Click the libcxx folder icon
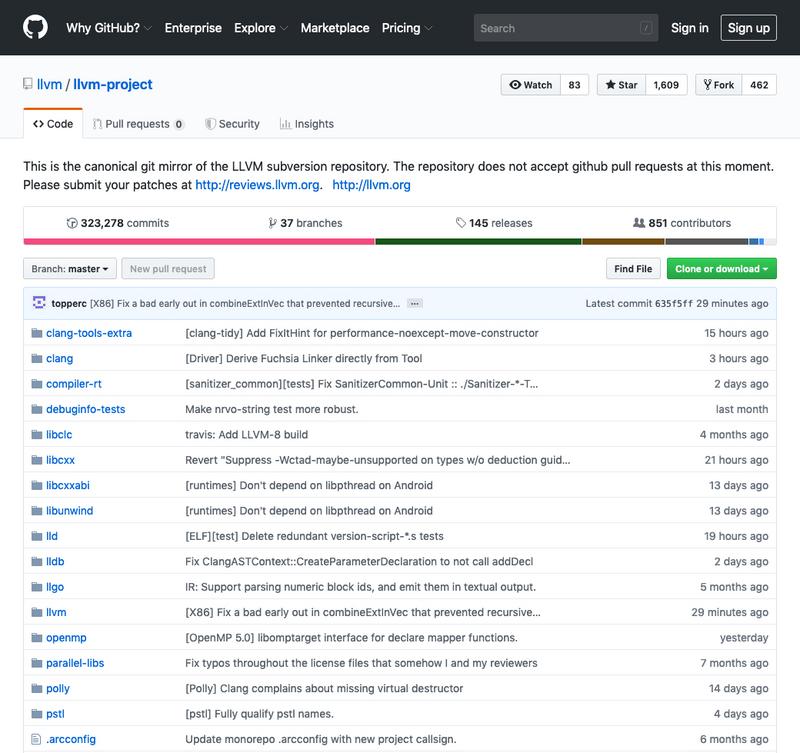 click(x=37, y=460)
